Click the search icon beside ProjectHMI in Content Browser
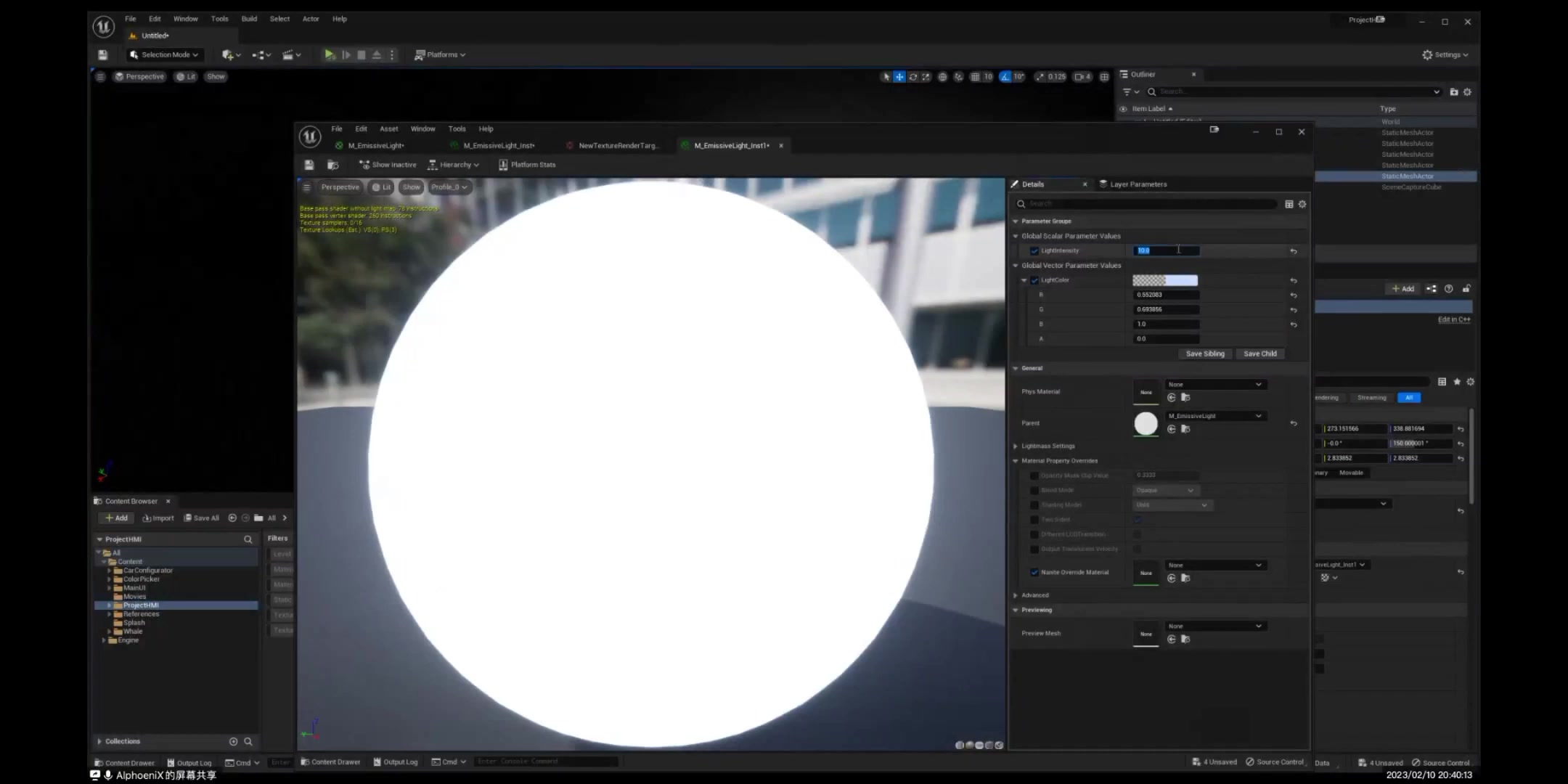This screenshot has height=784, width=1568. tap(248, 539)
